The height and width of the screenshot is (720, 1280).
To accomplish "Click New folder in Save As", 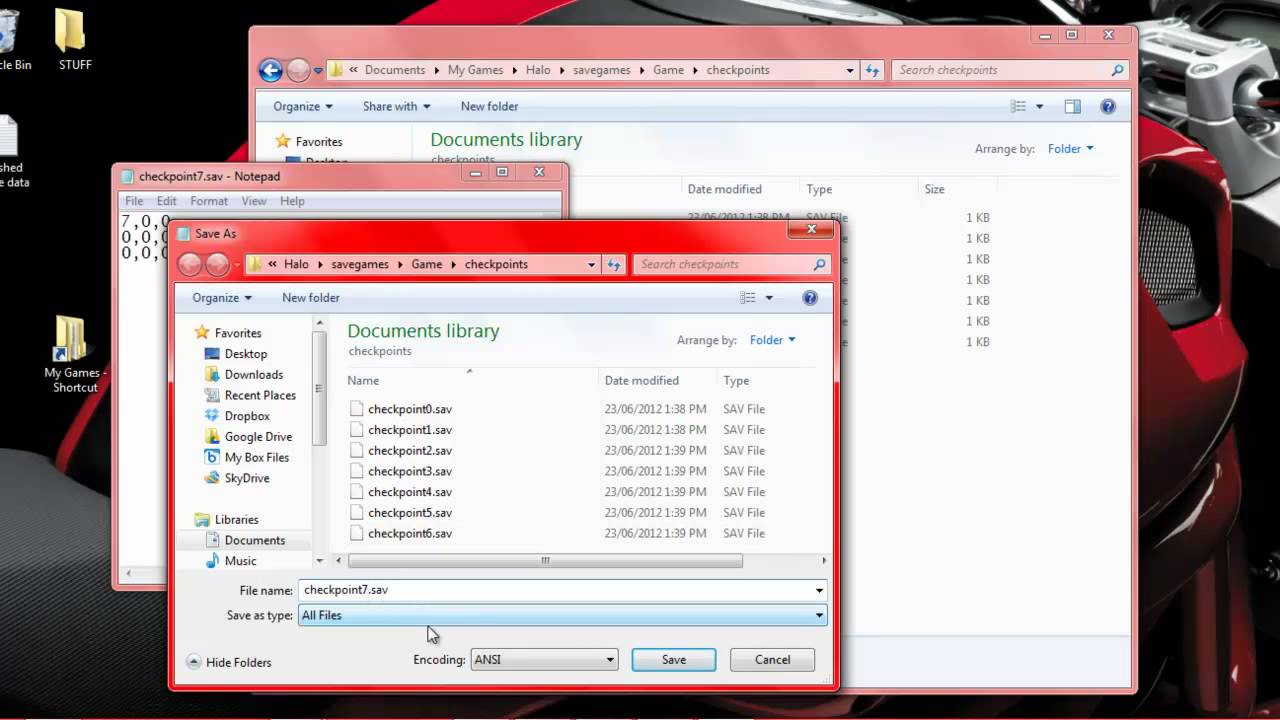I will coord(311,298).
